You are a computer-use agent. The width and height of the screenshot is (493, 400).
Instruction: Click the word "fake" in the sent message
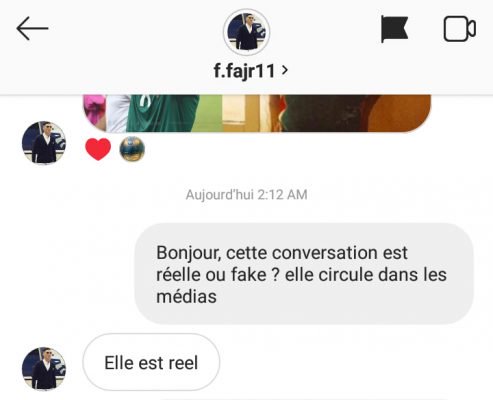[x=249, y=275]
